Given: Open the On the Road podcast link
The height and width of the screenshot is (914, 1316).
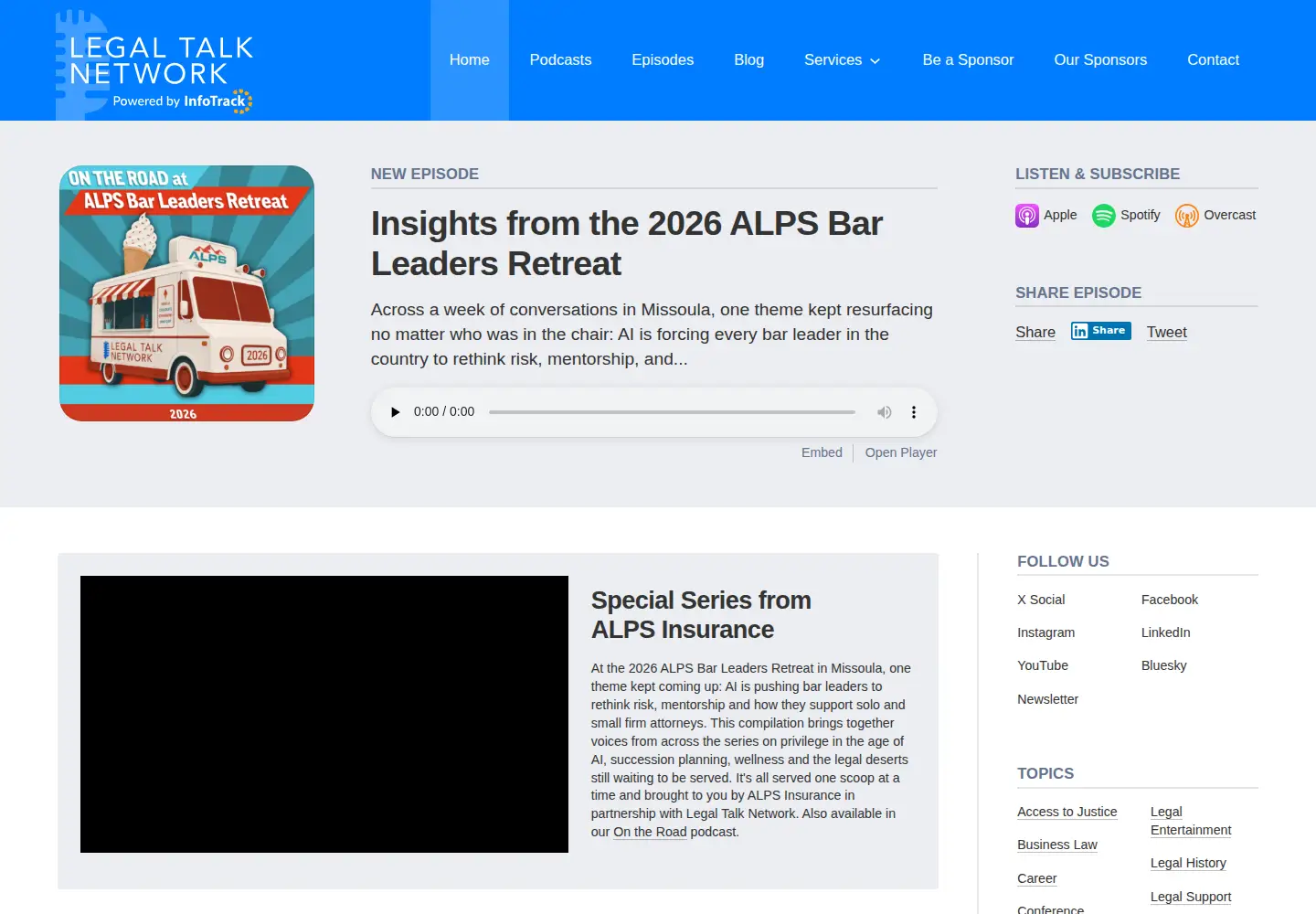Looking at the screenshot, I should pos(650,832).
